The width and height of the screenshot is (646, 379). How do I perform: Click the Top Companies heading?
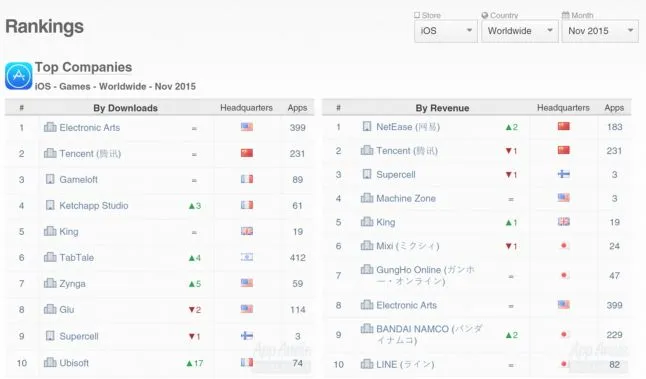coord(84,67)
